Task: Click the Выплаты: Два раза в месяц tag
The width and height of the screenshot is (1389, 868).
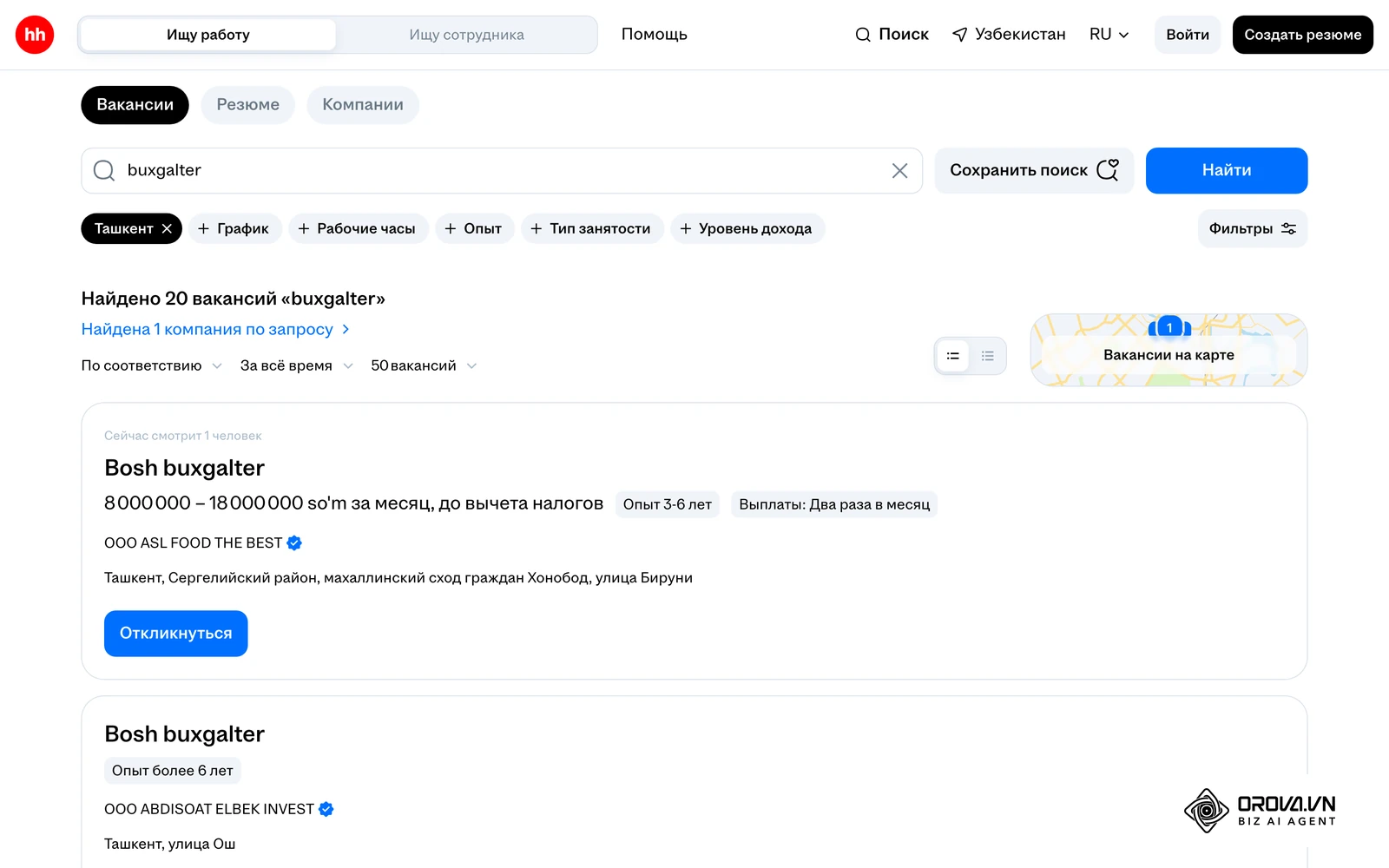Action: point(834,504)
